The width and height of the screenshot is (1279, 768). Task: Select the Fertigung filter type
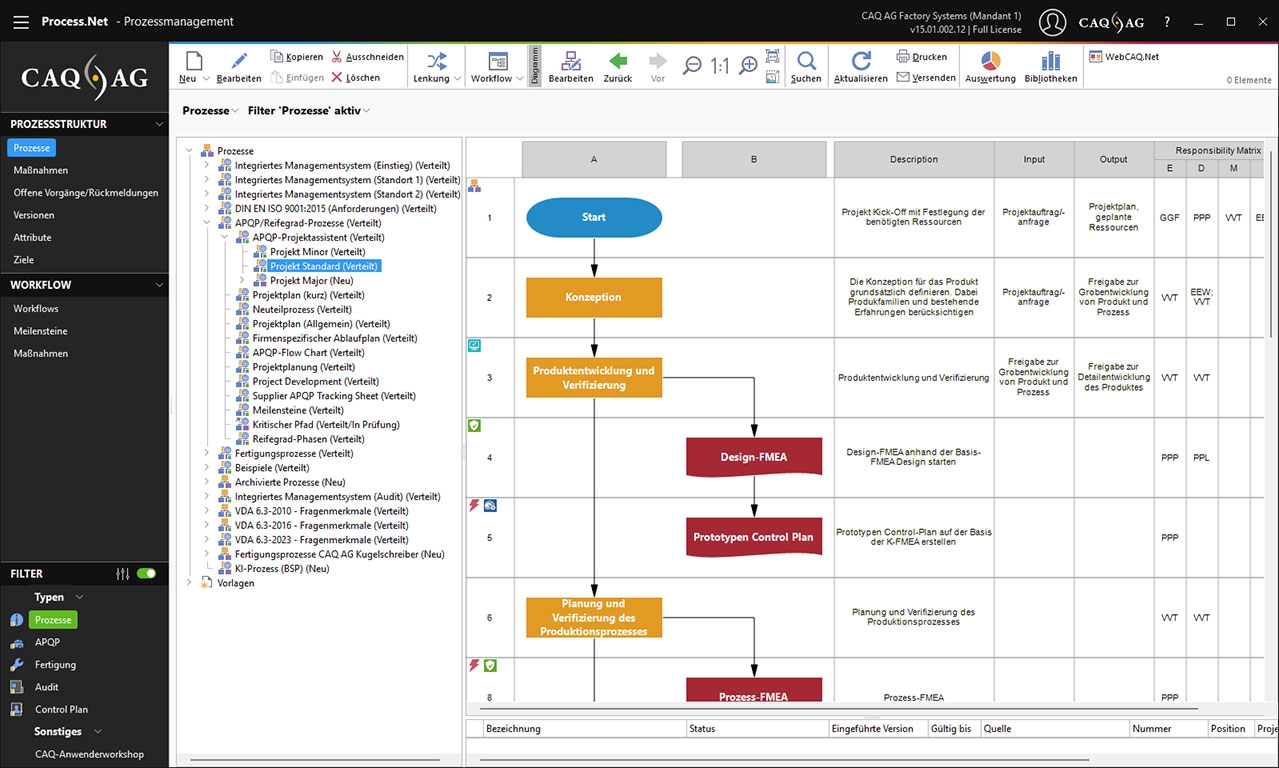tap(55, 664)
